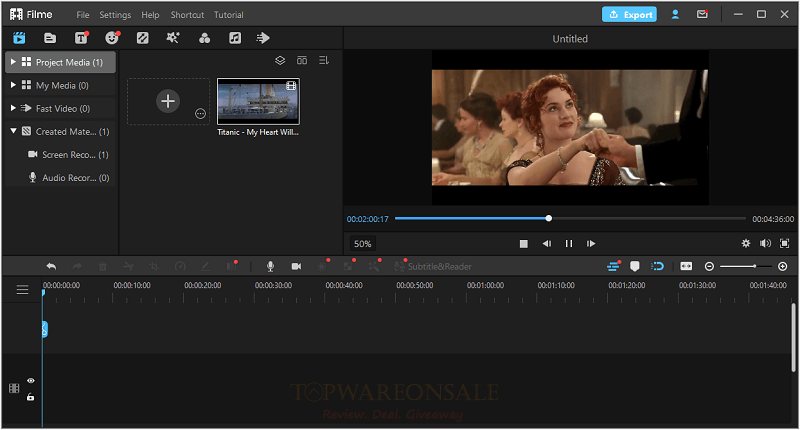800x430 pixels.
Task: Zoom out timeline with minus icon
Action: (709, 266)
